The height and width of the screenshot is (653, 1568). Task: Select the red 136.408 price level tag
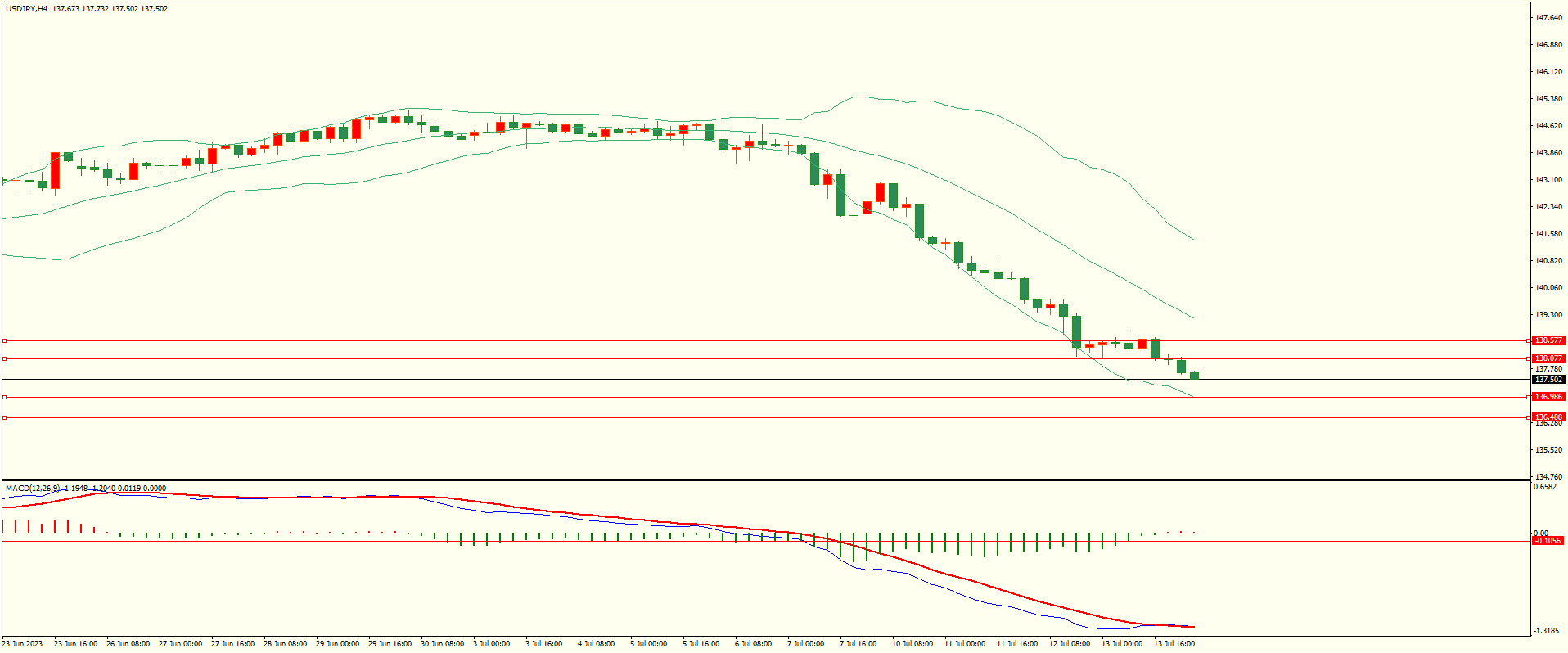(x=1548, y=417)
